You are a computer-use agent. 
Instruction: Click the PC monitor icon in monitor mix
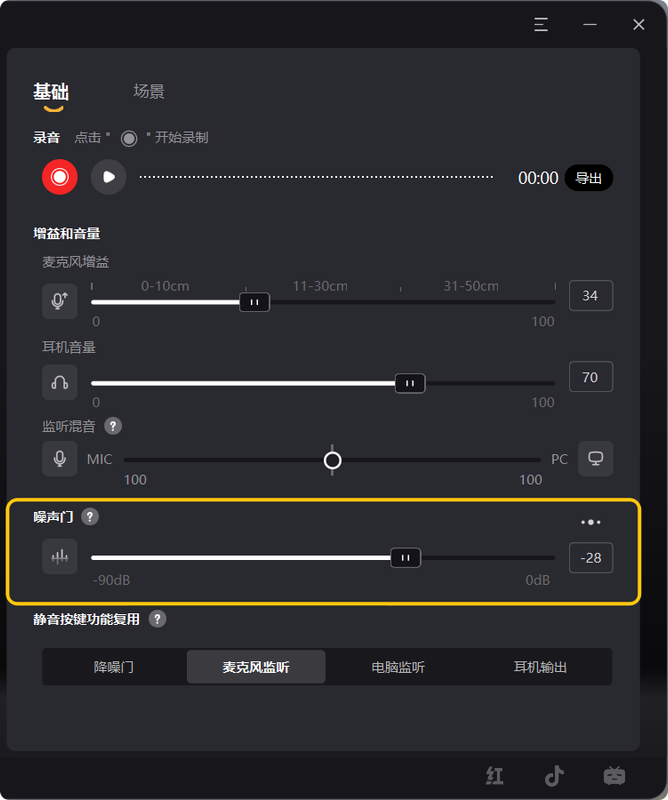pyautogui.click(x=596, y=459)
